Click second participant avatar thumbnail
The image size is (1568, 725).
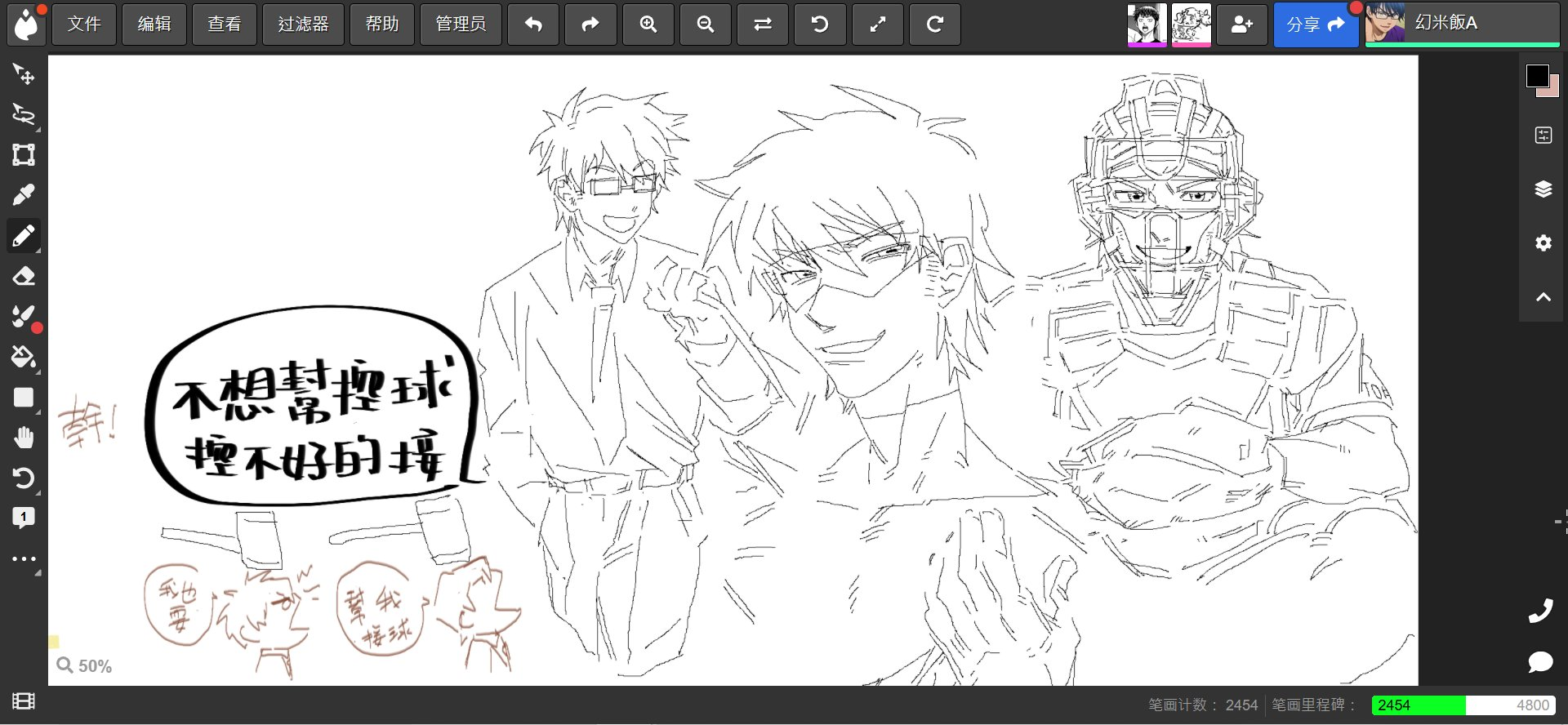pyautogui.click(x=1192, y=24)
